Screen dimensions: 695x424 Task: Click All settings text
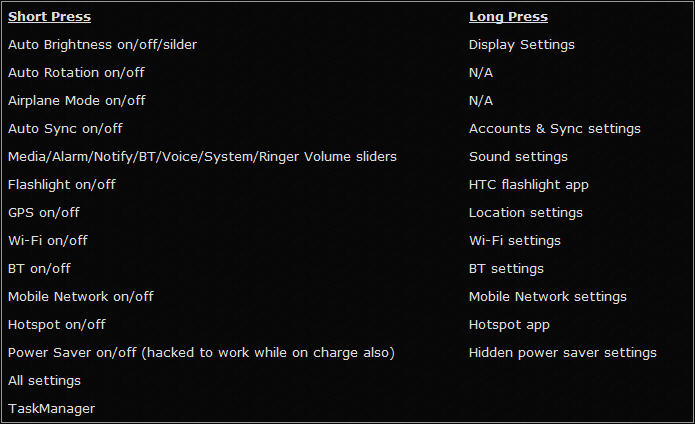(44, 381)
